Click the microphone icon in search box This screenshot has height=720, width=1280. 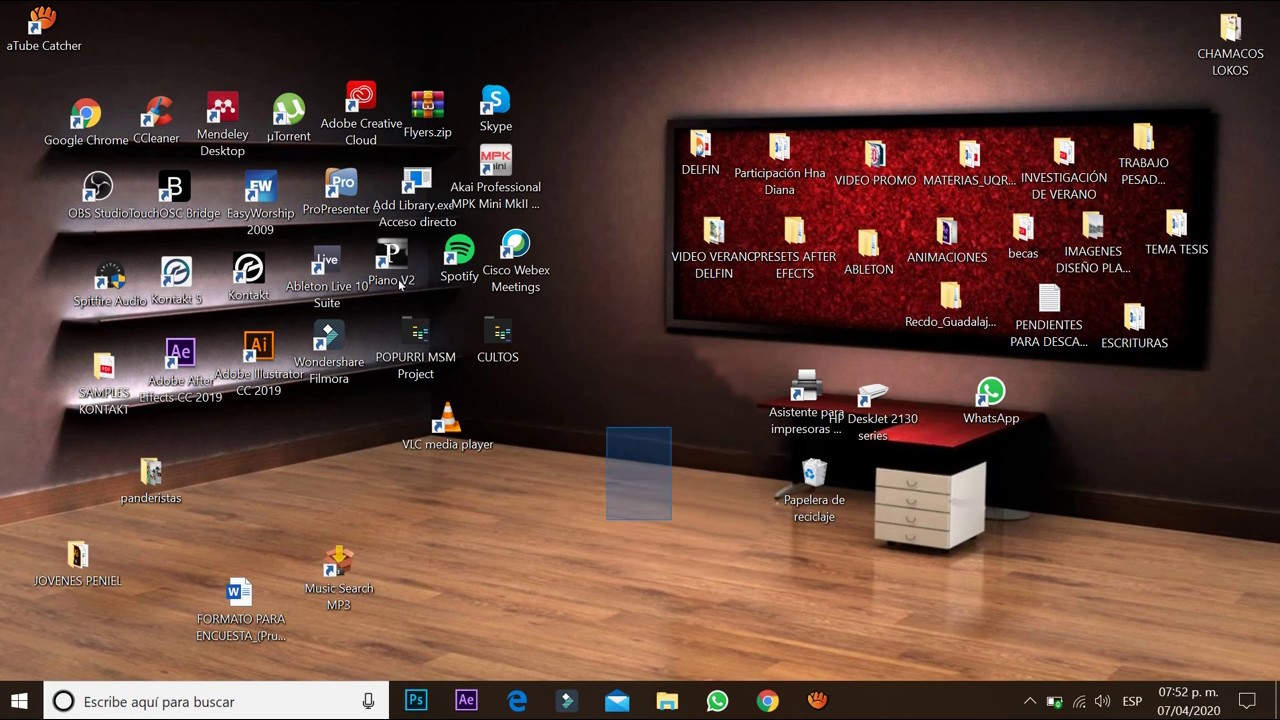point(368,701)
